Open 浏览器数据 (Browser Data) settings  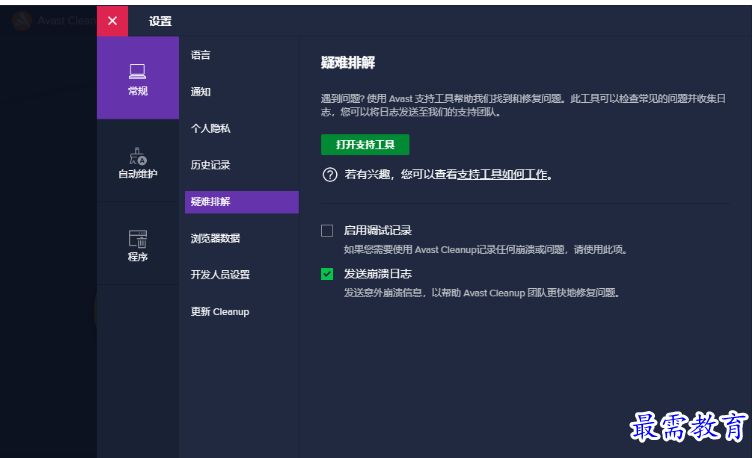215,238
